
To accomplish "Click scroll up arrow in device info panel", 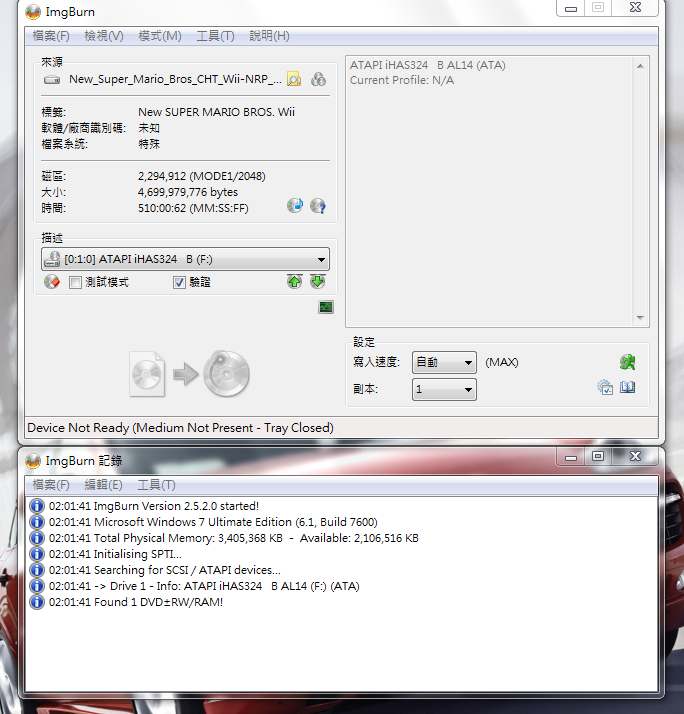I will point(640,66).
